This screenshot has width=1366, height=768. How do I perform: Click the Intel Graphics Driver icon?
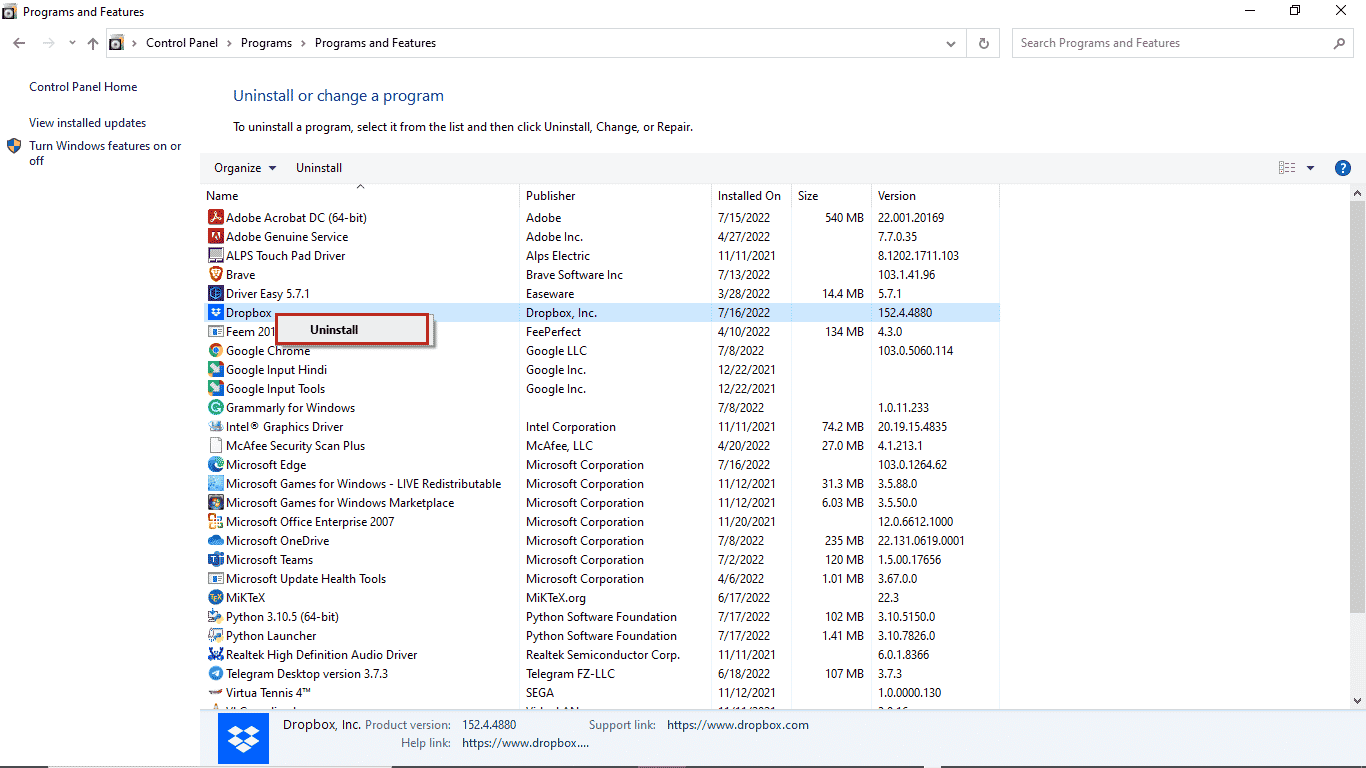215,426
